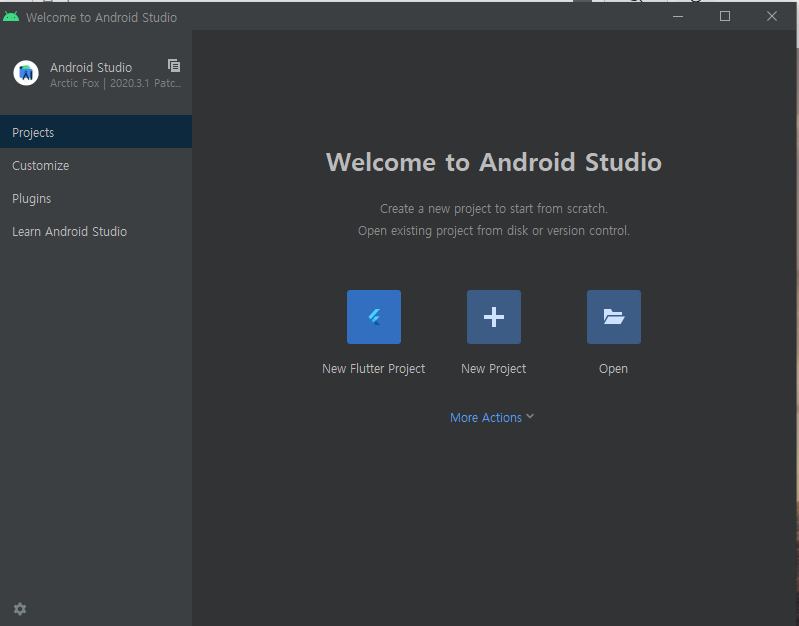Click 'Open existing project from disk' text
The height and width of the screenshot is (626, 799).
493,230
